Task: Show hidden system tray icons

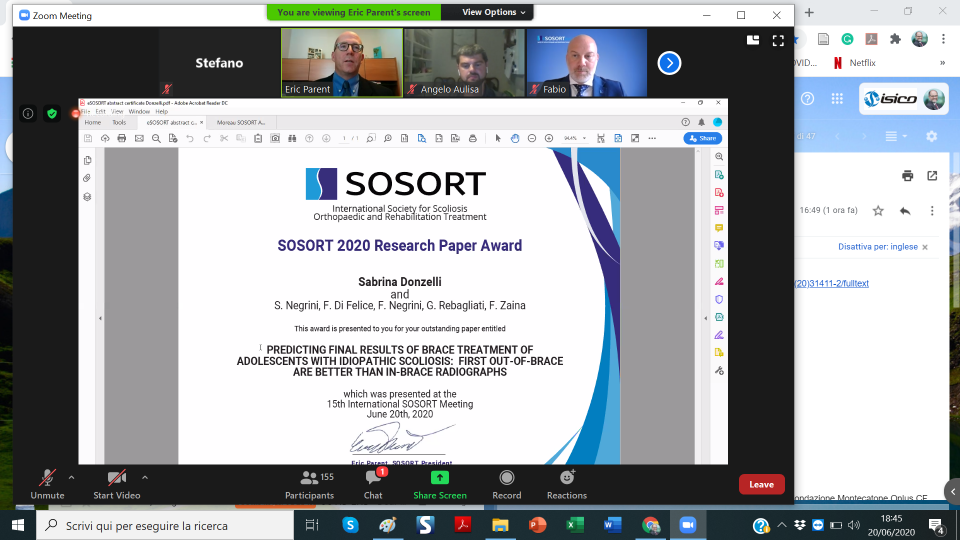Action: (782, 525)
